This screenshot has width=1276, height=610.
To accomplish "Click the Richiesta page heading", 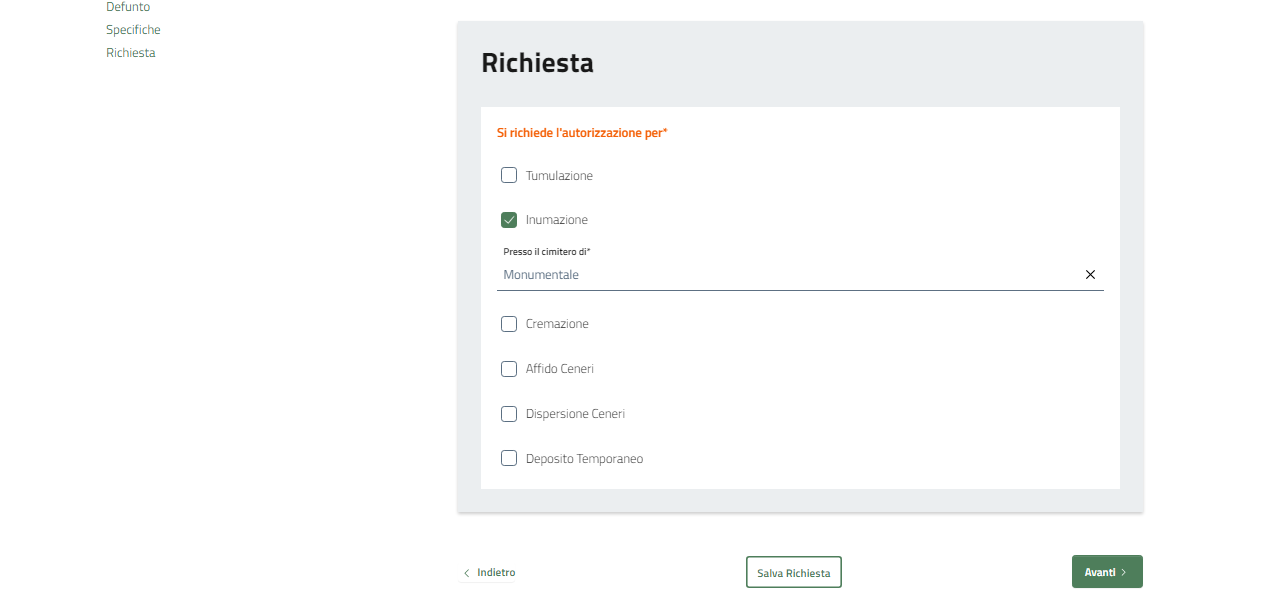I will [x=537, y=63].
